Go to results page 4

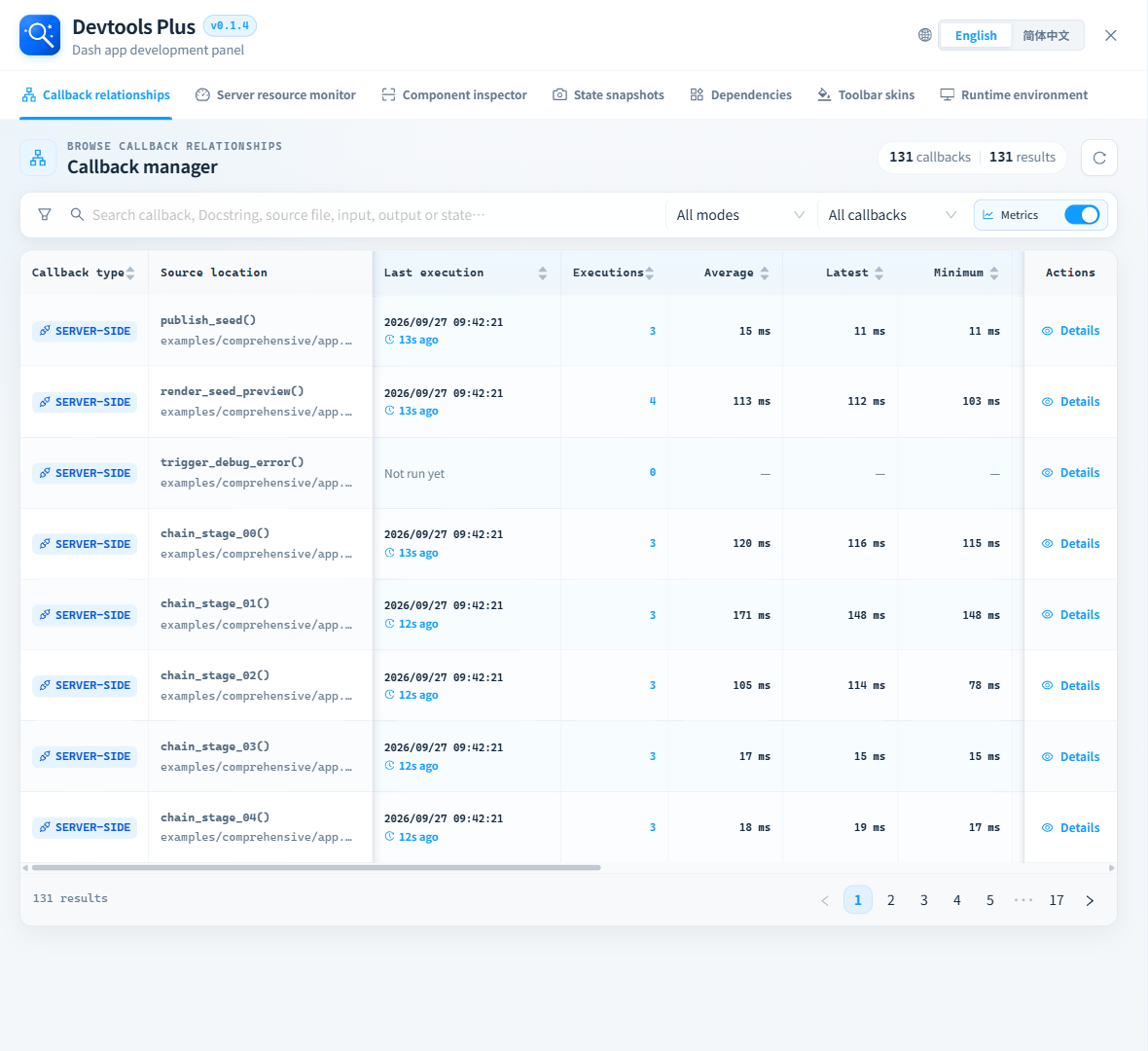(x=957, y=900)
